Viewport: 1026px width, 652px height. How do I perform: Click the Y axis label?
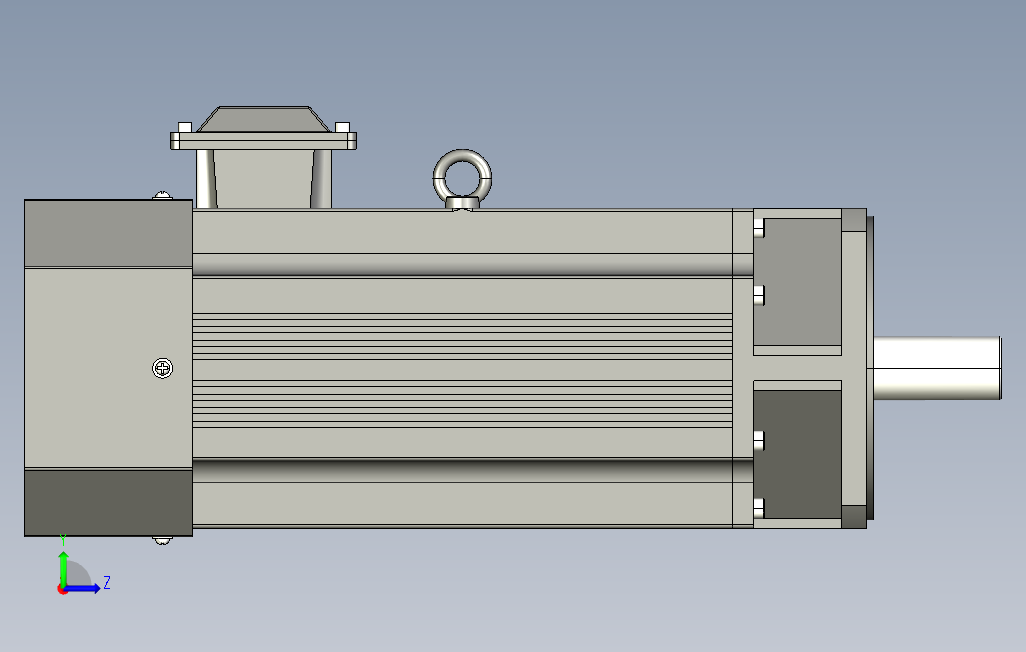[x=63, y=539]
